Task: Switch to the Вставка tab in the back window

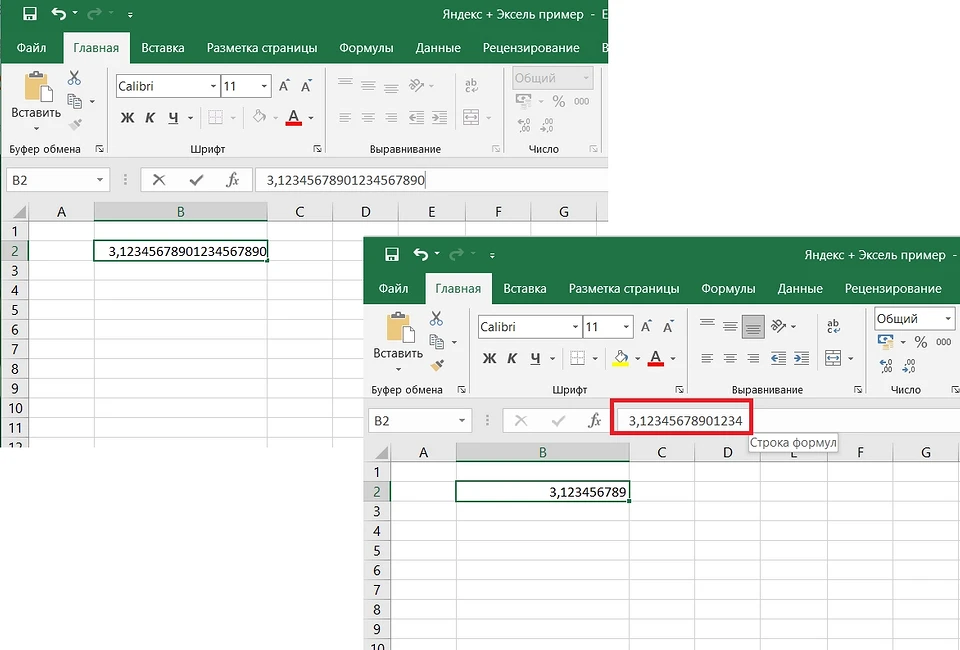Action: (x=162, y=47)
